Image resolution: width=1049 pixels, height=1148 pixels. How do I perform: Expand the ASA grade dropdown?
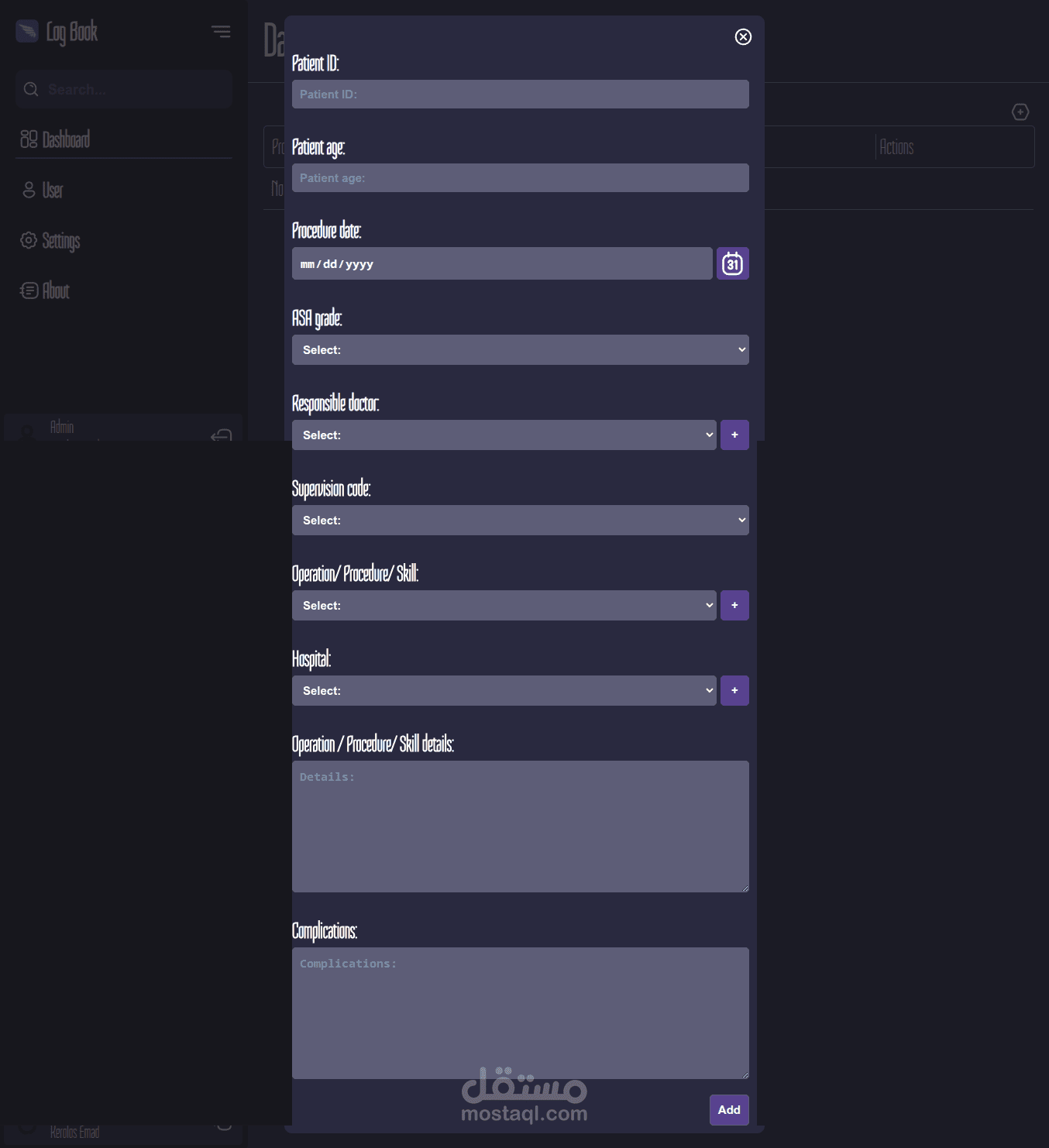coord(521,349)
